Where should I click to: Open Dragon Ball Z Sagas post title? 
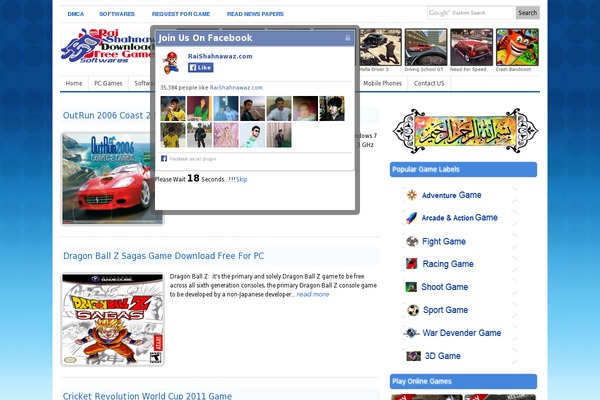(x=163, y=256)
